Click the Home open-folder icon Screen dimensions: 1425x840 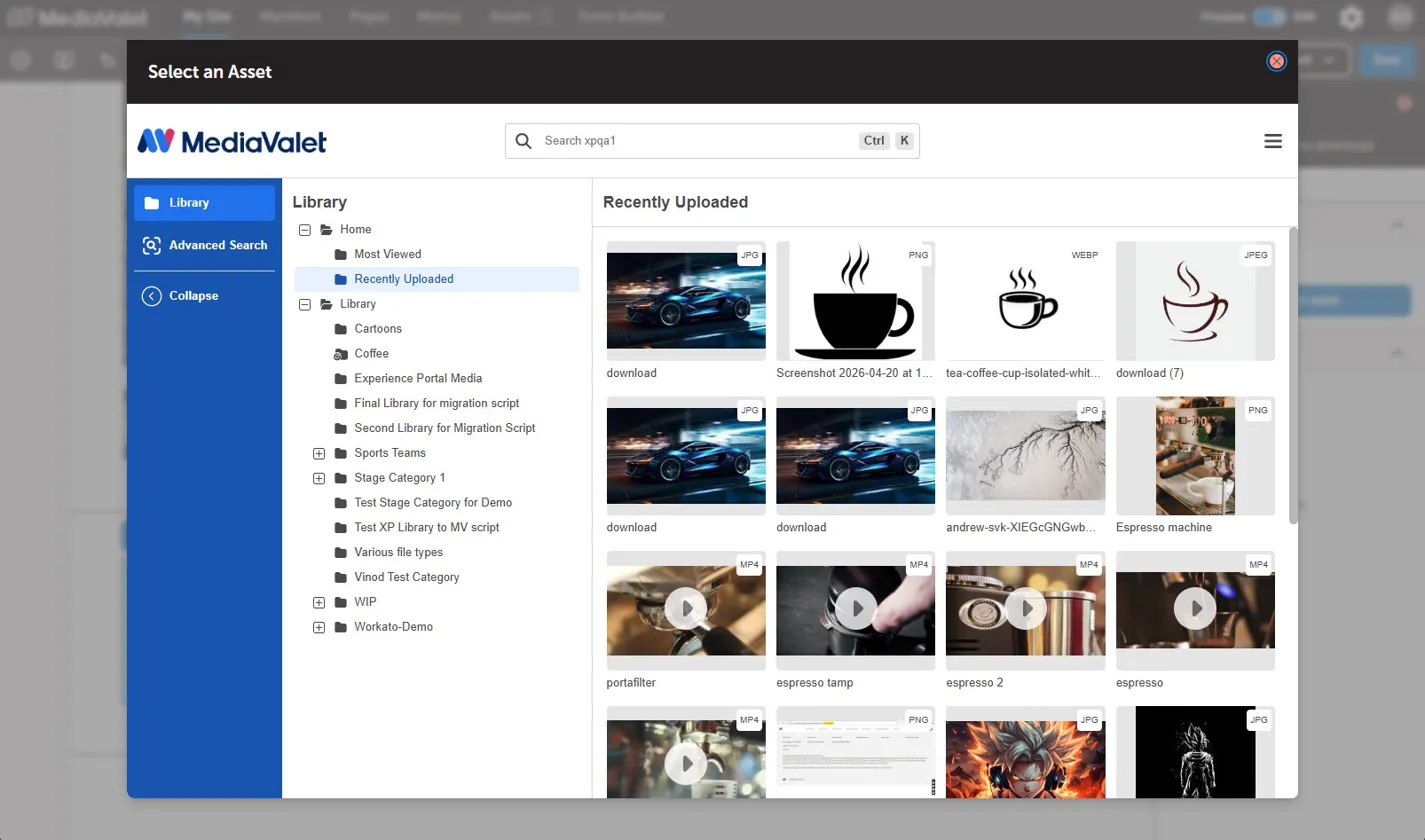point(326,229)
